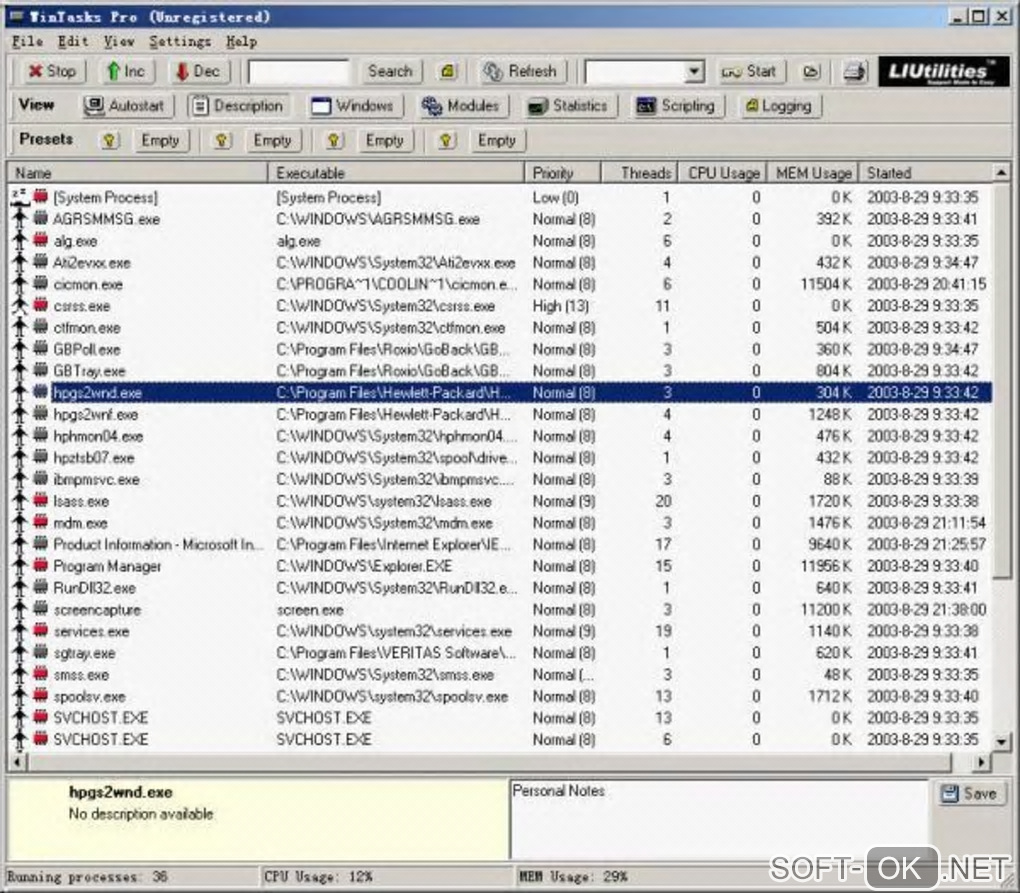Click inside the search text field
Image resolution: width=1020 pixels, height=893 pixels.
coord(299,72)
